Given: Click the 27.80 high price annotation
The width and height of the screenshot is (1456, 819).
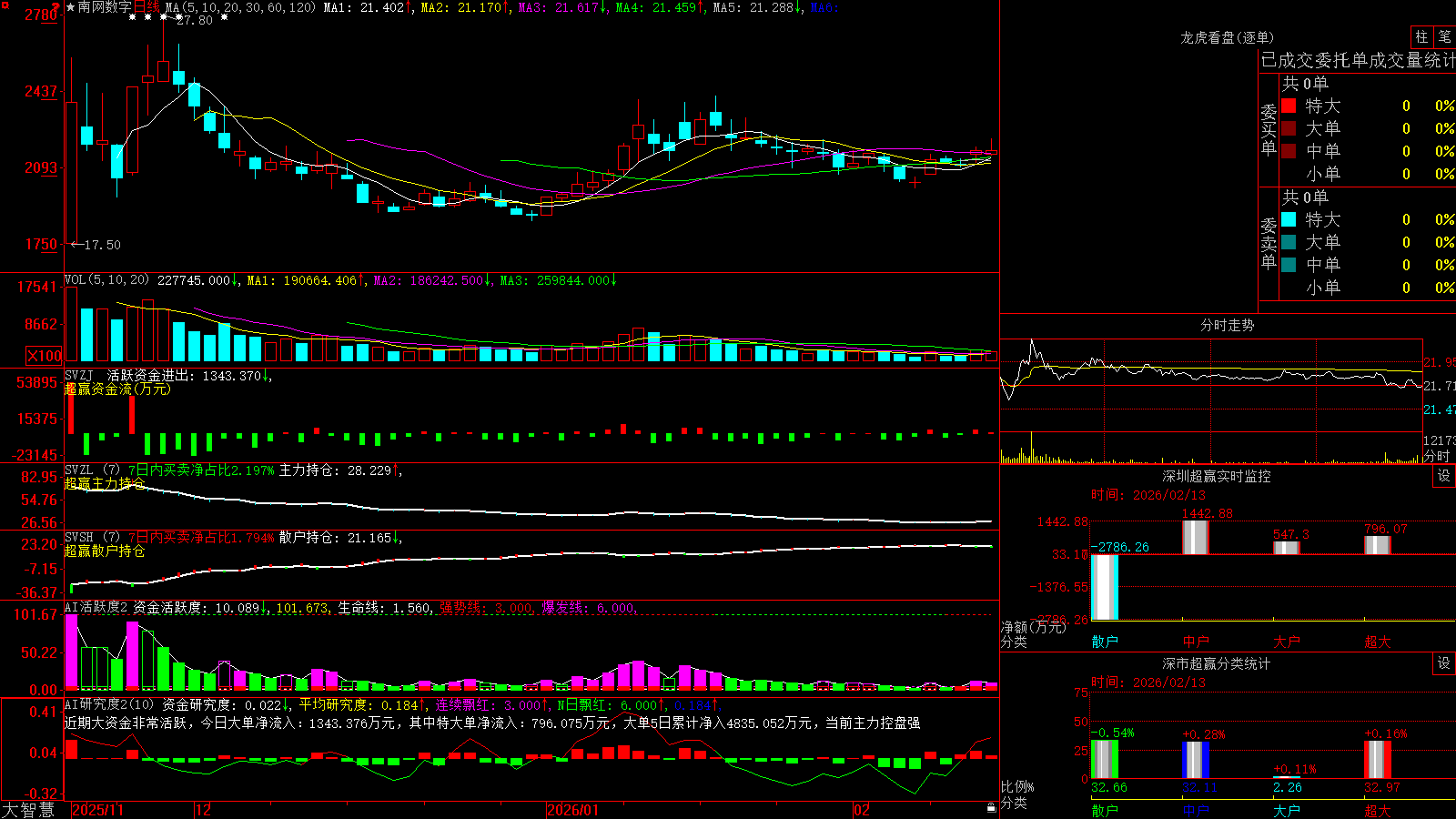Looking at the screenshot, I should tap(194, 20).
